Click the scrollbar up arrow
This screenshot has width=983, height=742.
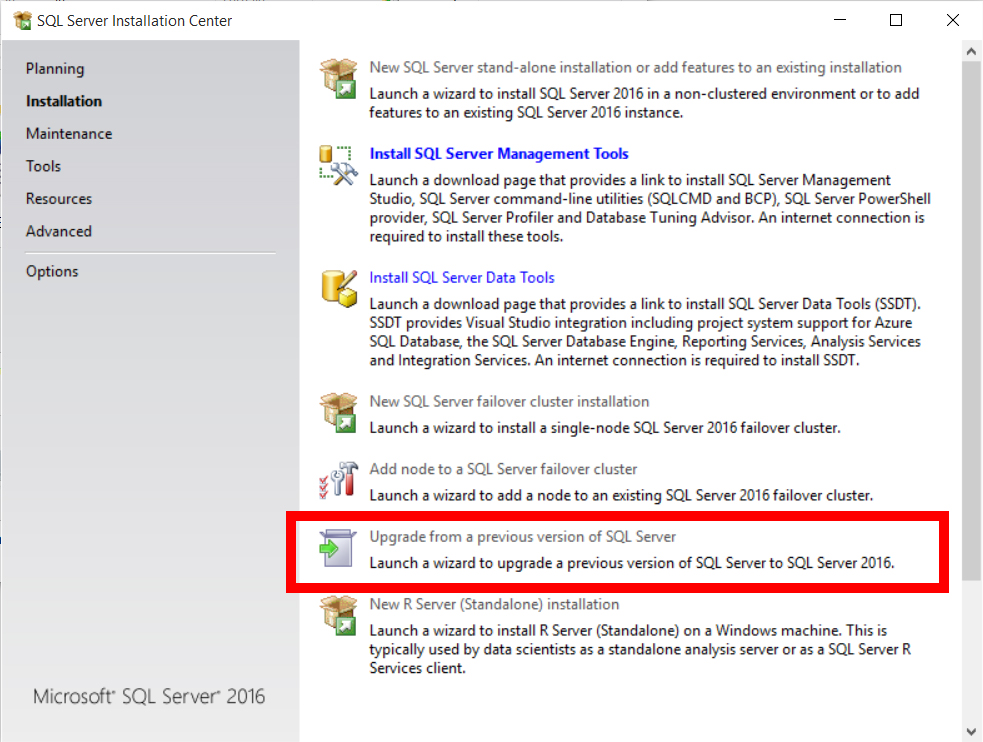pos(972,51)
